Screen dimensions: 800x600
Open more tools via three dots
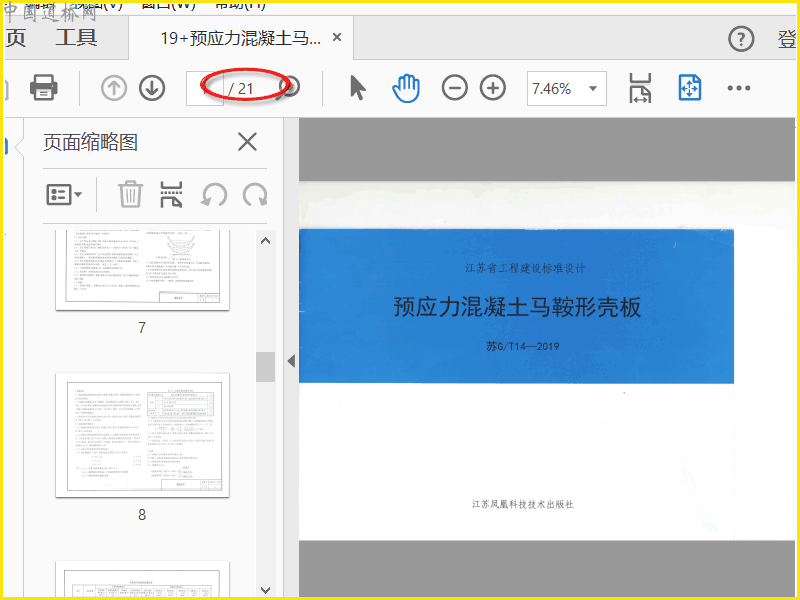point(739,88)
